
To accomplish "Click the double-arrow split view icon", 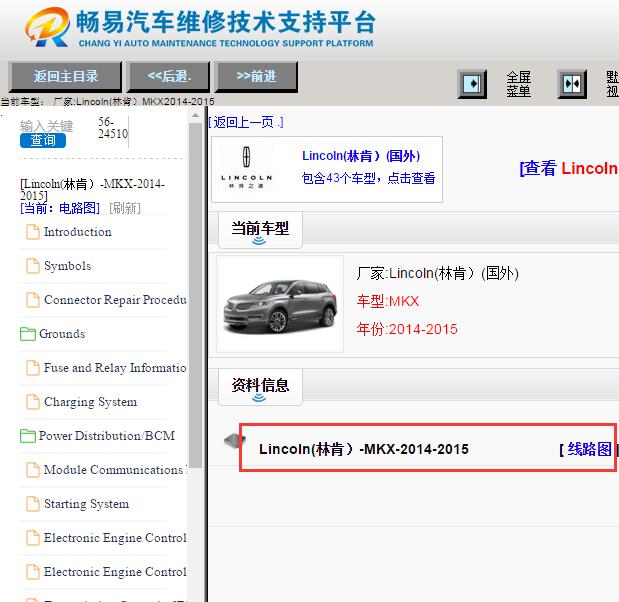I will tap(572, 84).
